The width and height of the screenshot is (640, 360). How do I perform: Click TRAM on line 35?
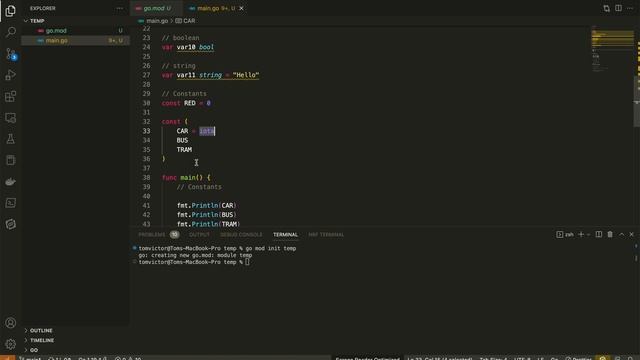pyautogui.click(x=184, y=150)
